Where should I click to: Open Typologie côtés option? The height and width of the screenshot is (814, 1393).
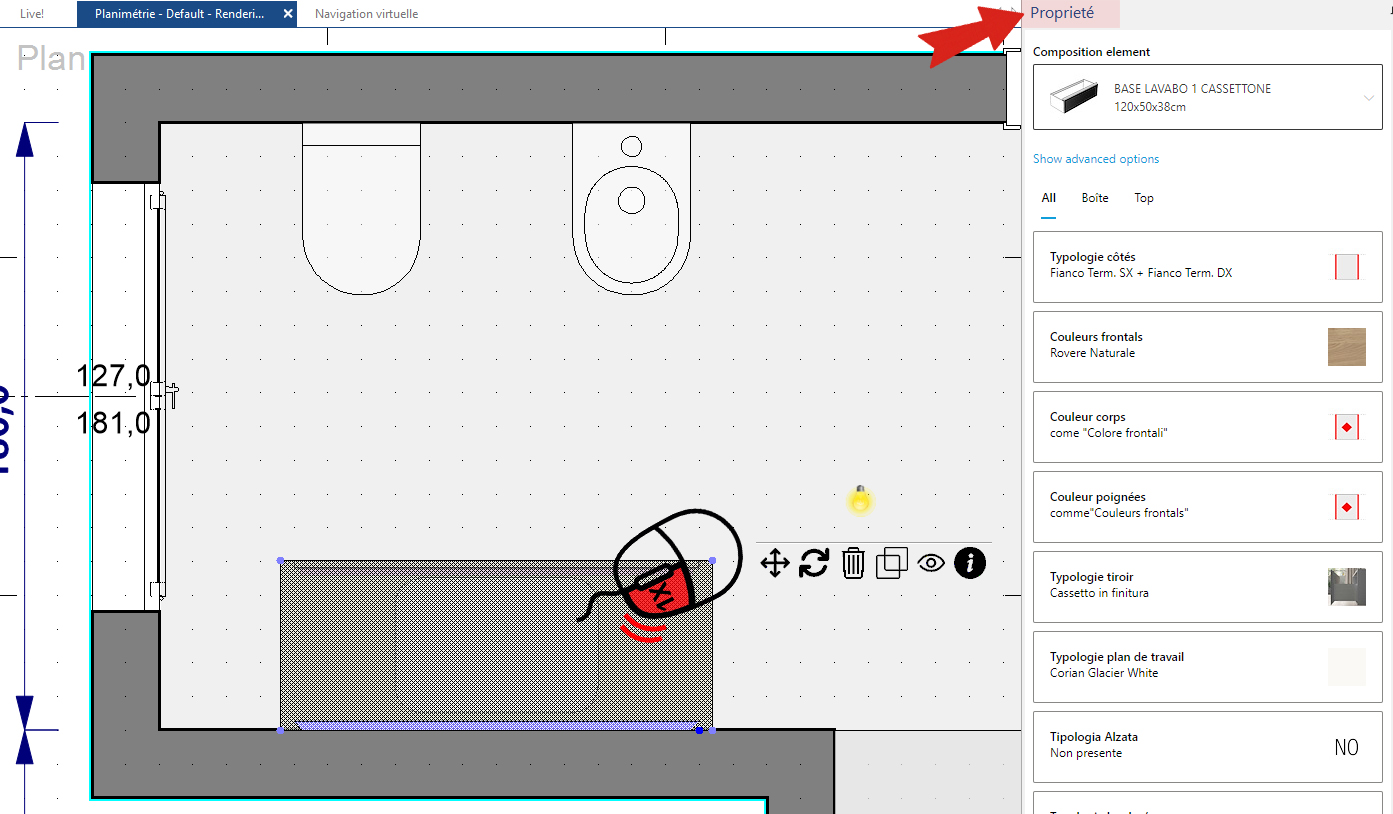tap(1207, 267)
